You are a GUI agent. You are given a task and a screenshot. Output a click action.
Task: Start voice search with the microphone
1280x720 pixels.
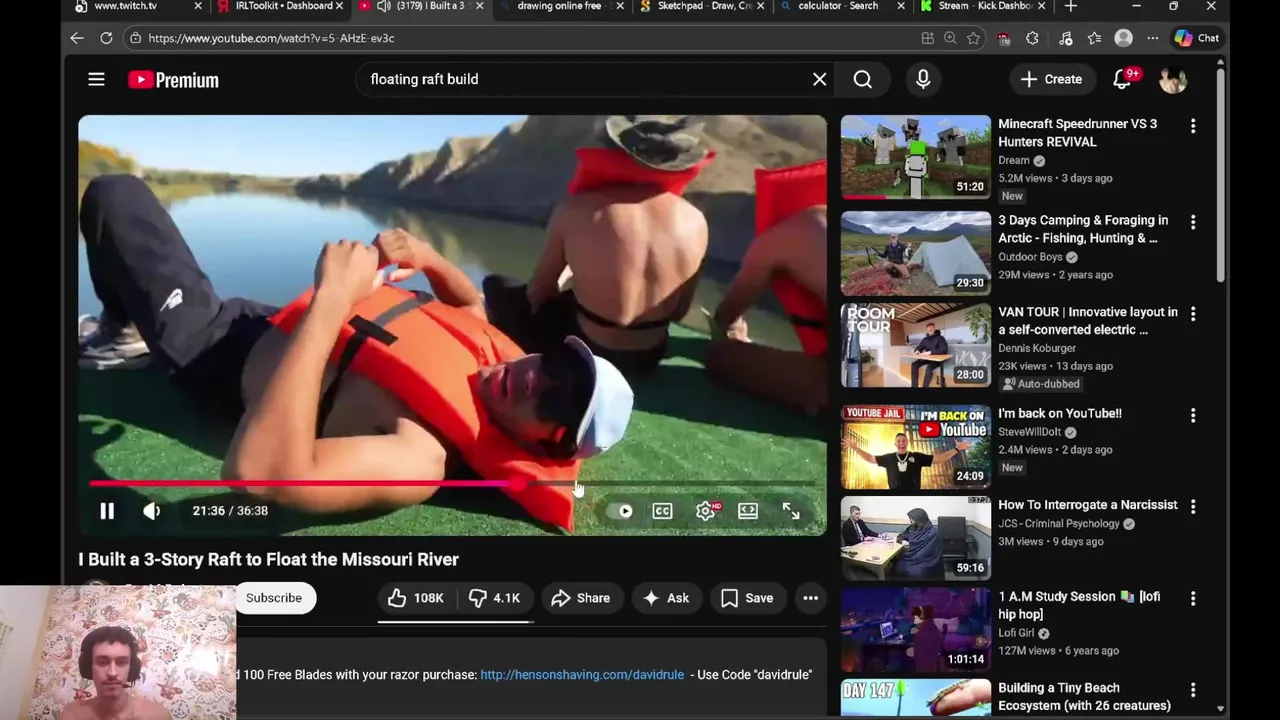(923, 79)
